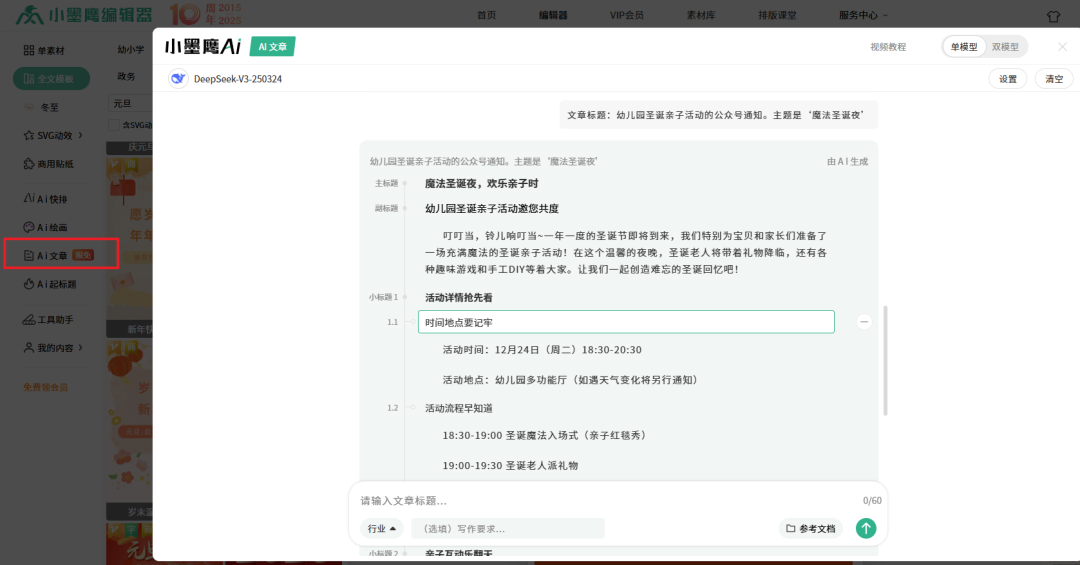Image resolution: width=1080 pixels, height=565 pixels.
Task: Click the DeepSeek-V3-250324 model name
Action: 238,79
